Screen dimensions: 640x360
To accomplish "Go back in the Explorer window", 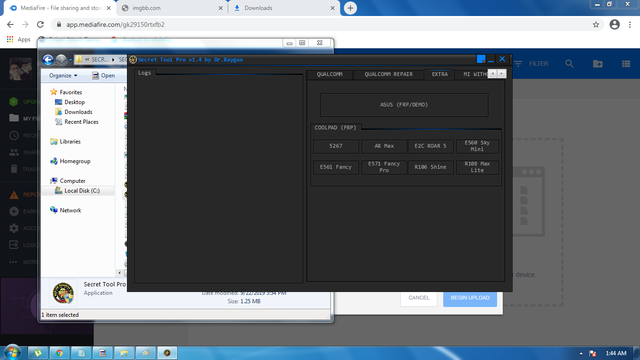I will 48,60.
